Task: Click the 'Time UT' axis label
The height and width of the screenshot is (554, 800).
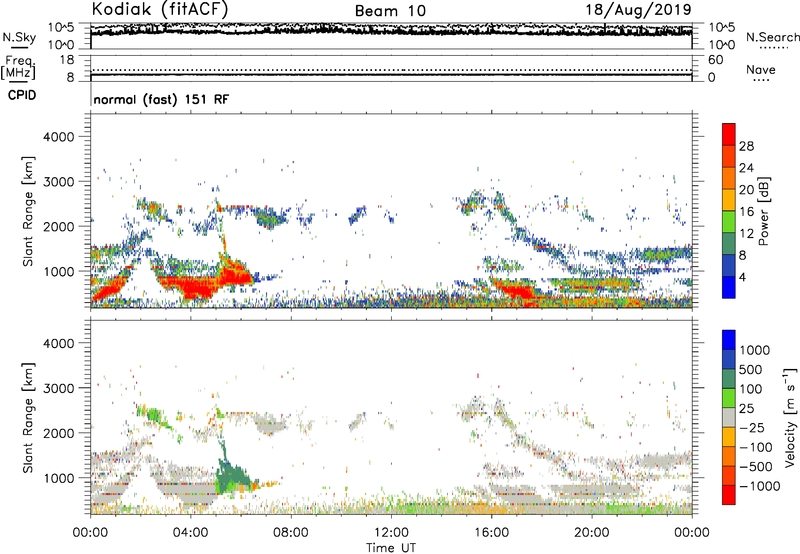Action: (391, 548)
